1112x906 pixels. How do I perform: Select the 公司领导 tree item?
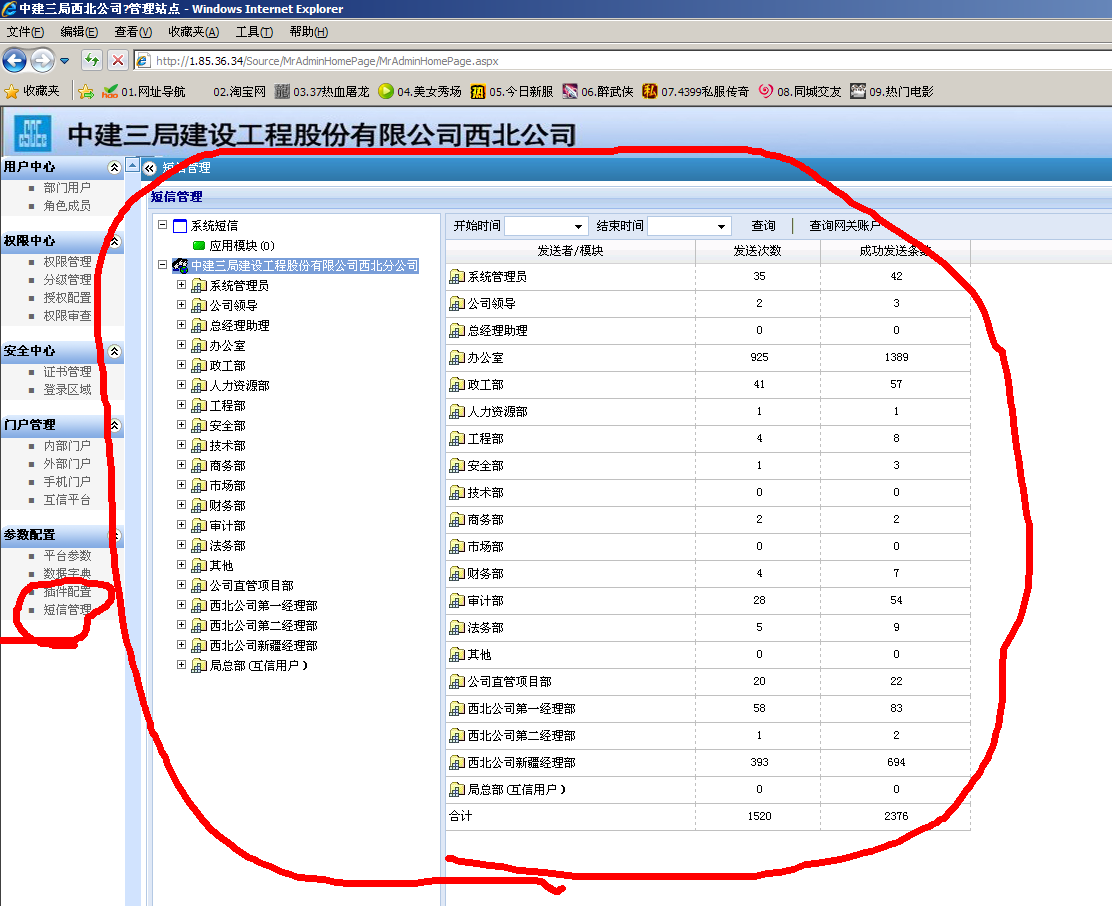coord(233,306)
